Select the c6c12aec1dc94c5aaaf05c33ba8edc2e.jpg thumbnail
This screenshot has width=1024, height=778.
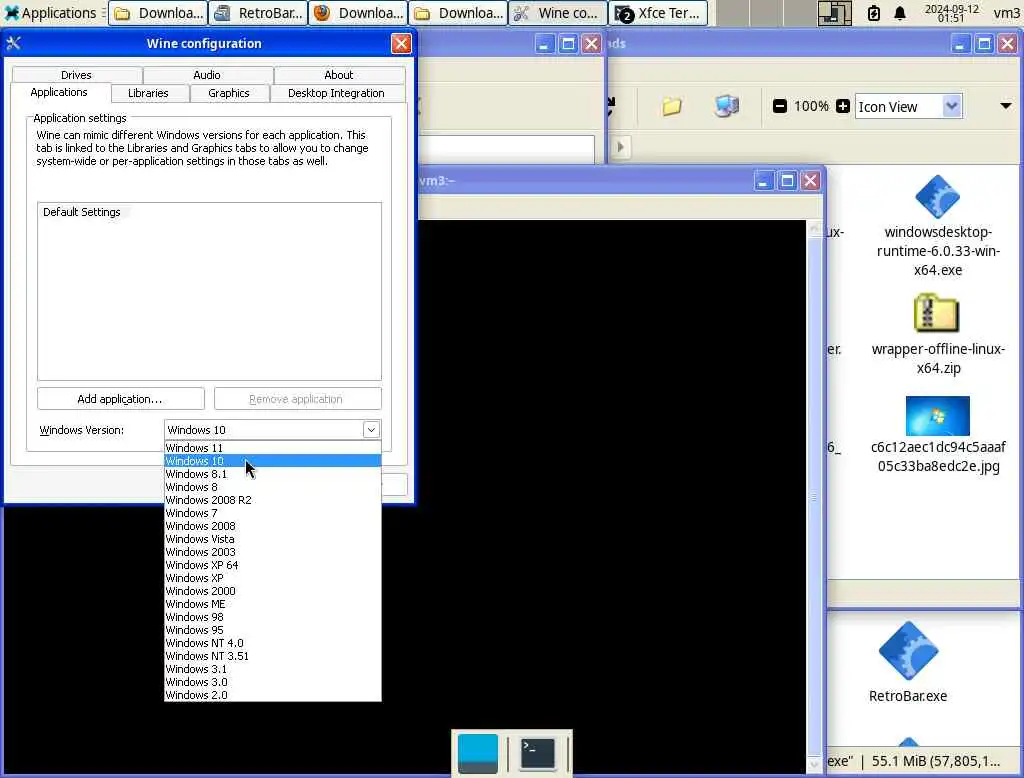(938, 416)
